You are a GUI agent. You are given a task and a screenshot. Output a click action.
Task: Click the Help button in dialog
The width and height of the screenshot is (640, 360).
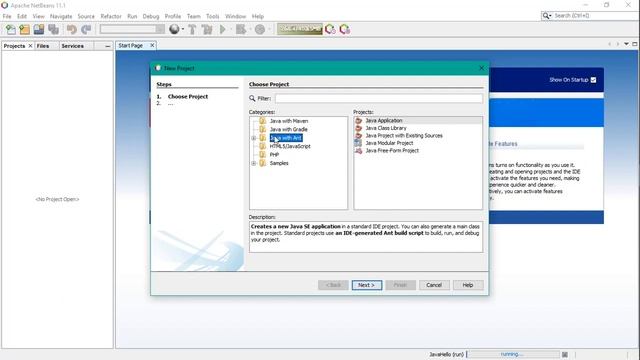point(468,285)
